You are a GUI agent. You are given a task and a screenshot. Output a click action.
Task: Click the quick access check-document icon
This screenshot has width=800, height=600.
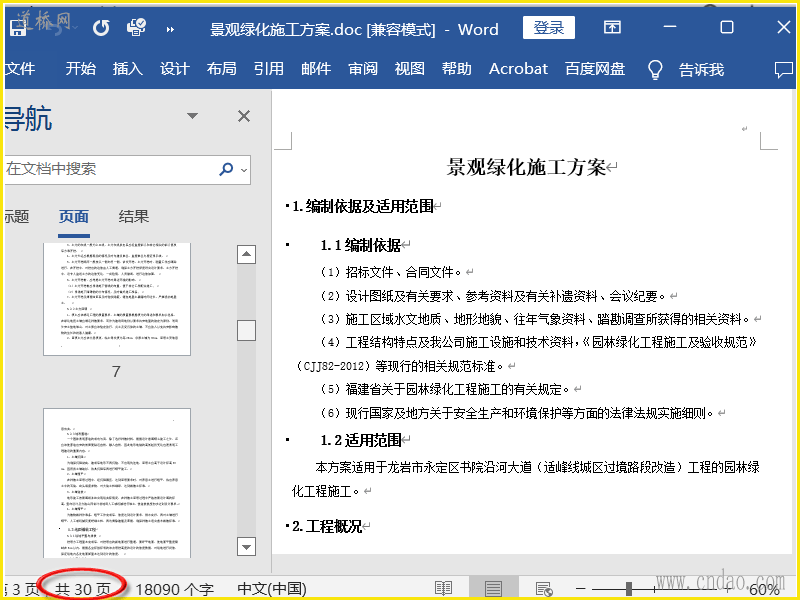pyautogui.click(x=136, y=27)
